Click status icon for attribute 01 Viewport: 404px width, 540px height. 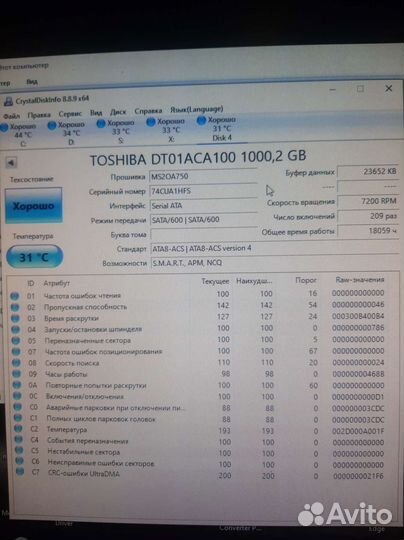click(x=14, y=296)
